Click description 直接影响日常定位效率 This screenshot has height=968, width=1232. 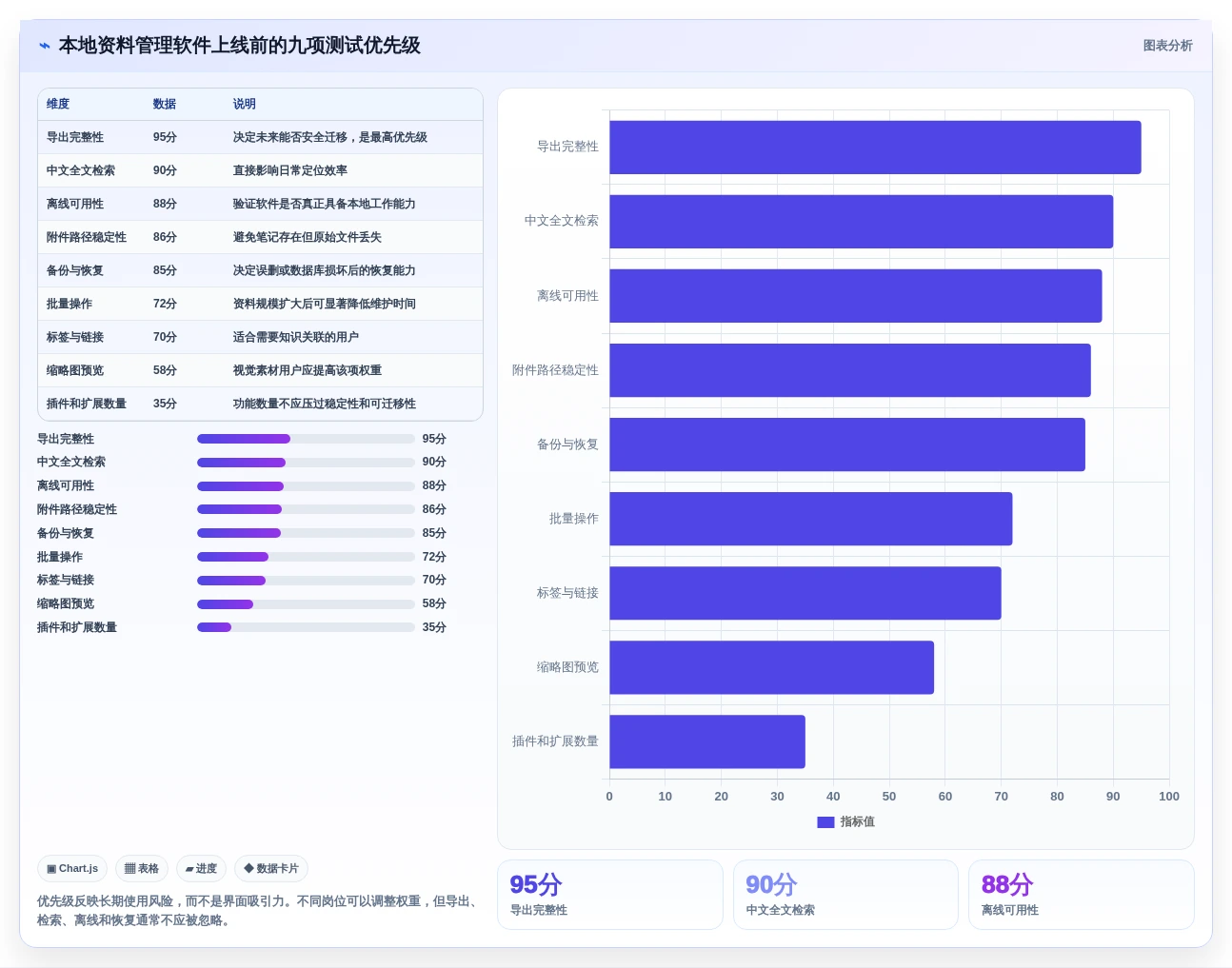[290, 170]
